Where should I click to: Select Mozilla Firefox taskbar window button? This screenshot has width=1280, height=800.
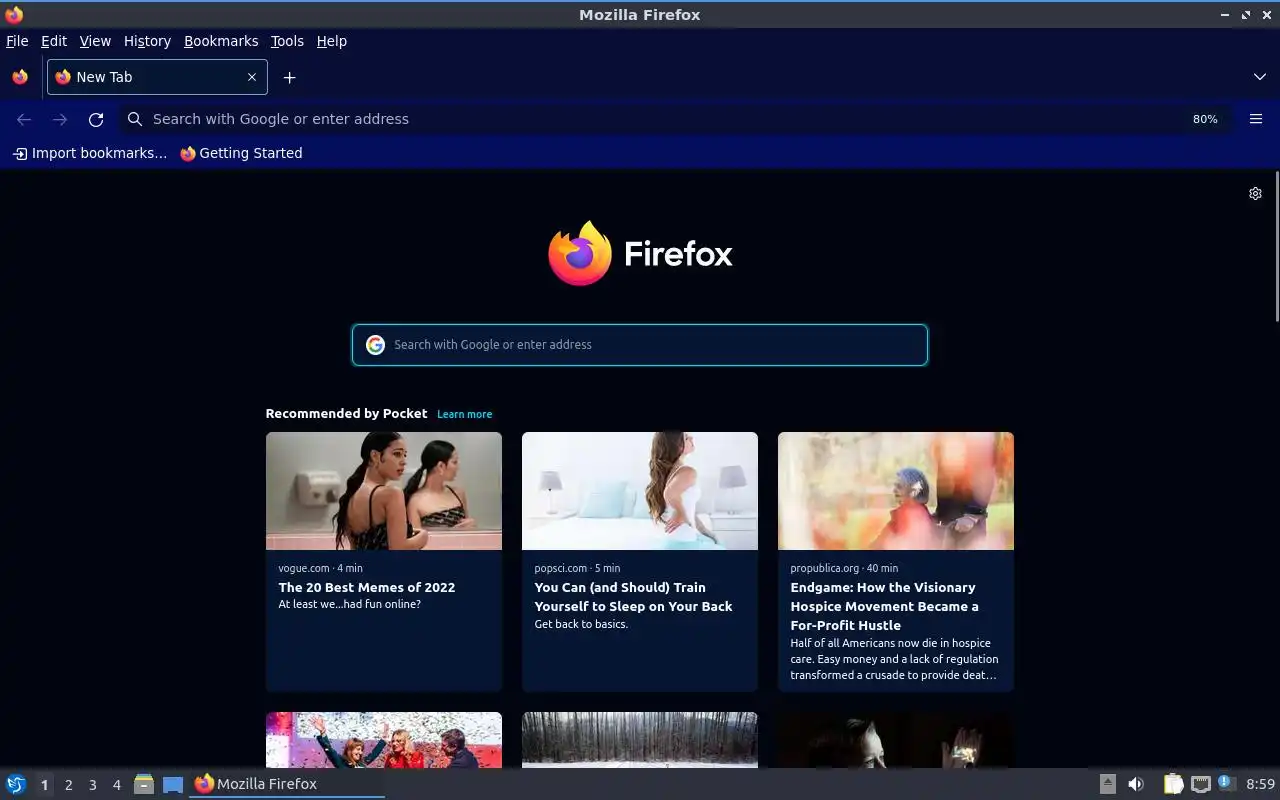tap(287, 784)
